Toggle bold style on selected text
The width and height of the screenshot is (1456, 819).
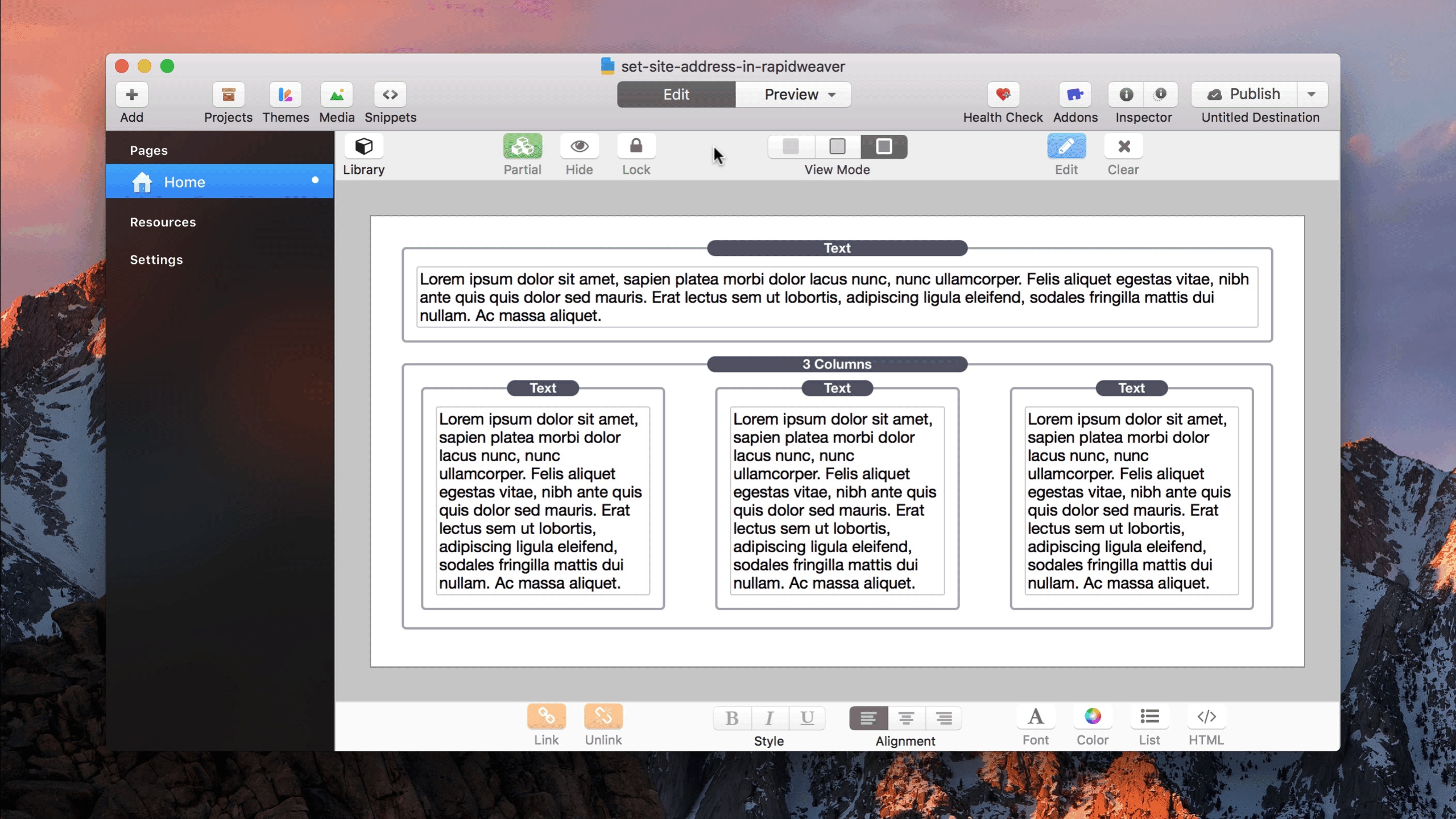pyautogui.click(x=731, y=717)
